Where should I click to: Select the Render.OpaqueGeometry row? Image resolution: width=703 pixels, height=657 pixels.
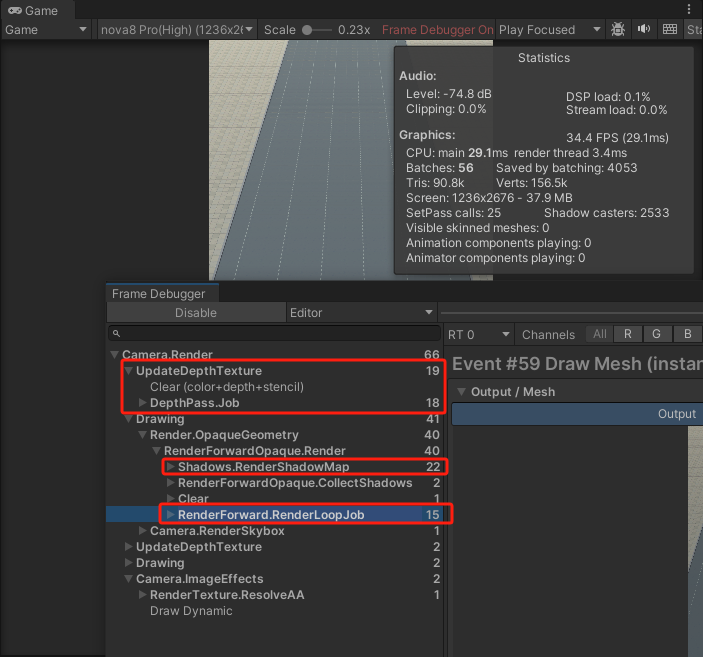[x=274, y=435]
